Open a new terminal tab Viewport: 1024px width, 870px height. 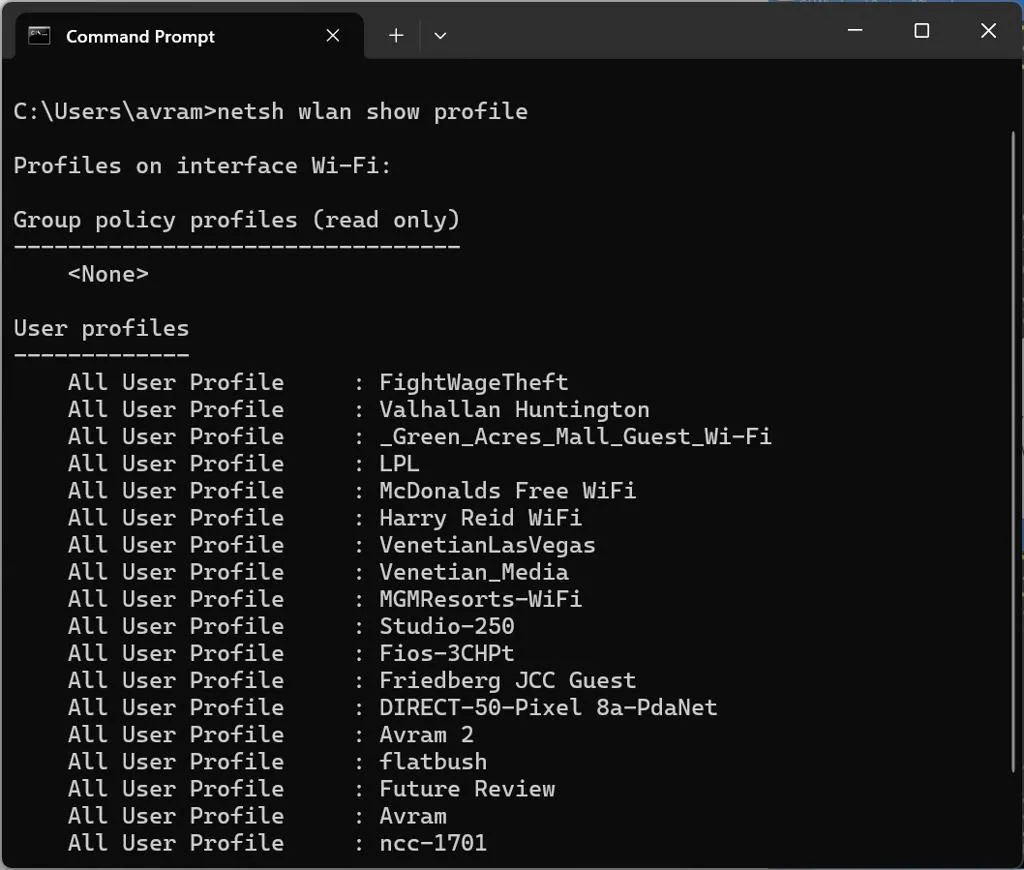(396, 35)
